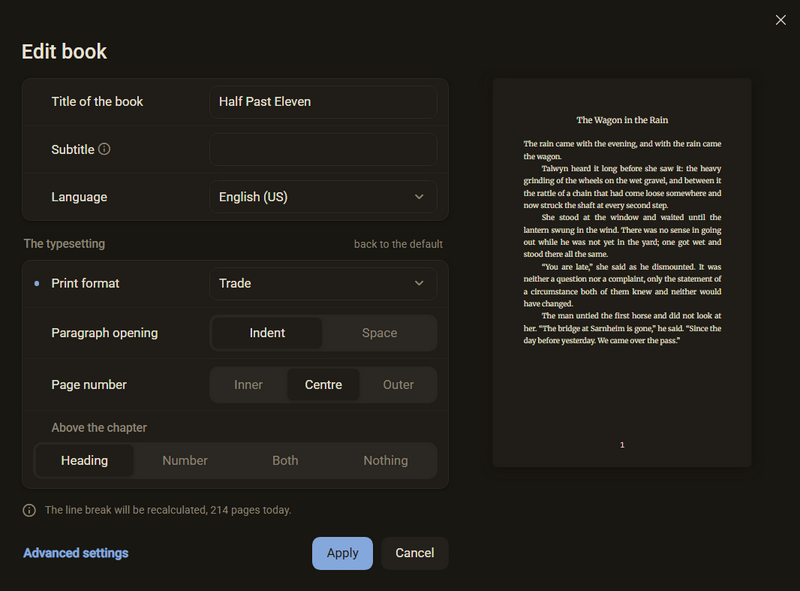Viewport: 800px width, 591px height.
Task: Click the Apply button
Action: [x=342, y=553]
